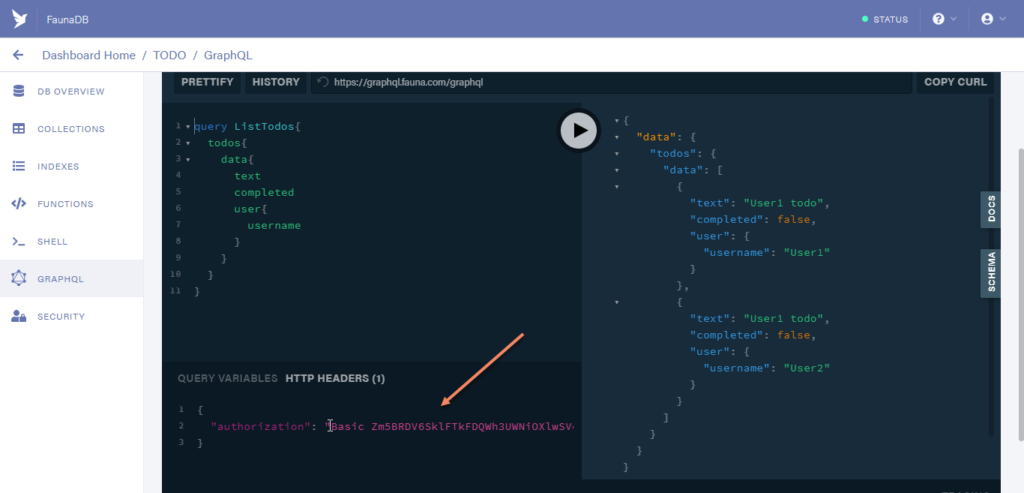Collapse "data" object in results
This screenshot has width=1024, height=493.
(616, 137)
